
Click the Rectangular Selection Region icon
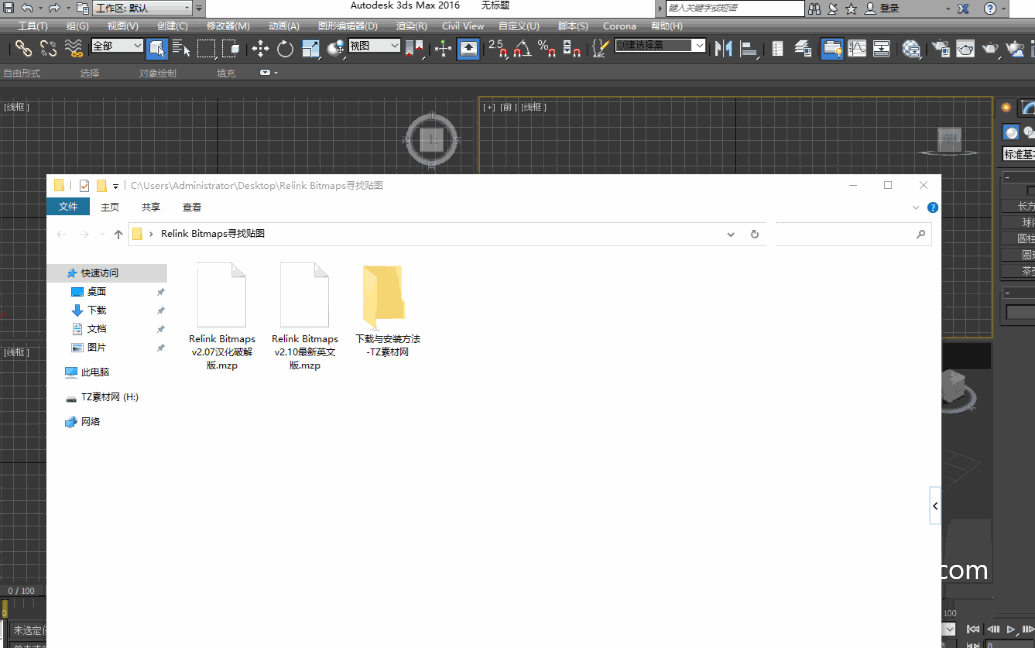pos(206,48)
